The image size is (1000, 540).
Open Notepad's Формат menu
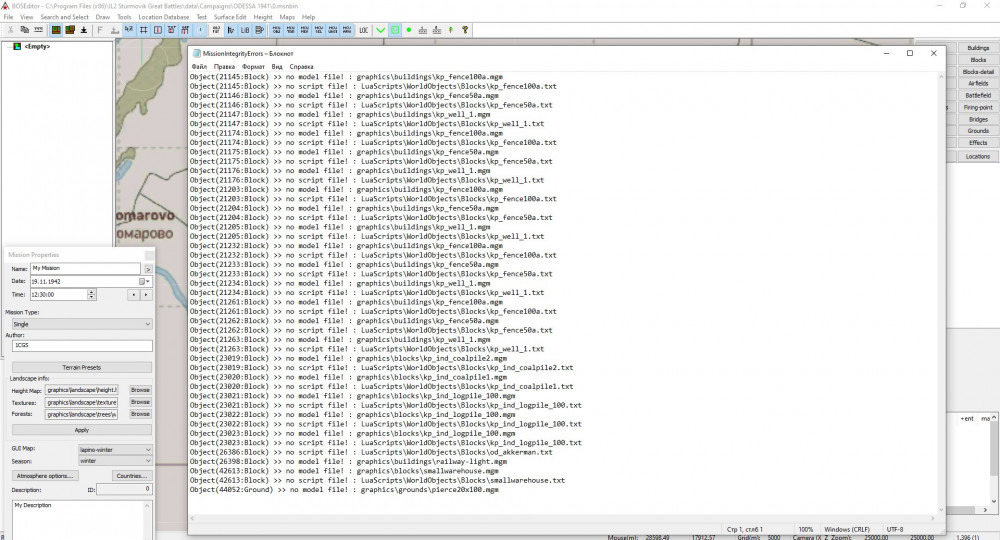253,66
